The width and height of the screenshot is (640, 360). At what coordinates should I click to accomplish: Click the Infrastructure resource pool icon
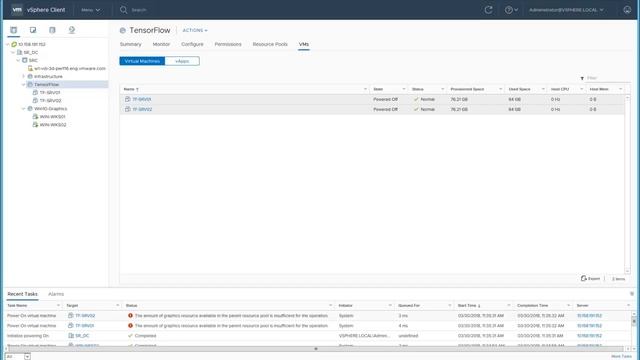[30, 76]
